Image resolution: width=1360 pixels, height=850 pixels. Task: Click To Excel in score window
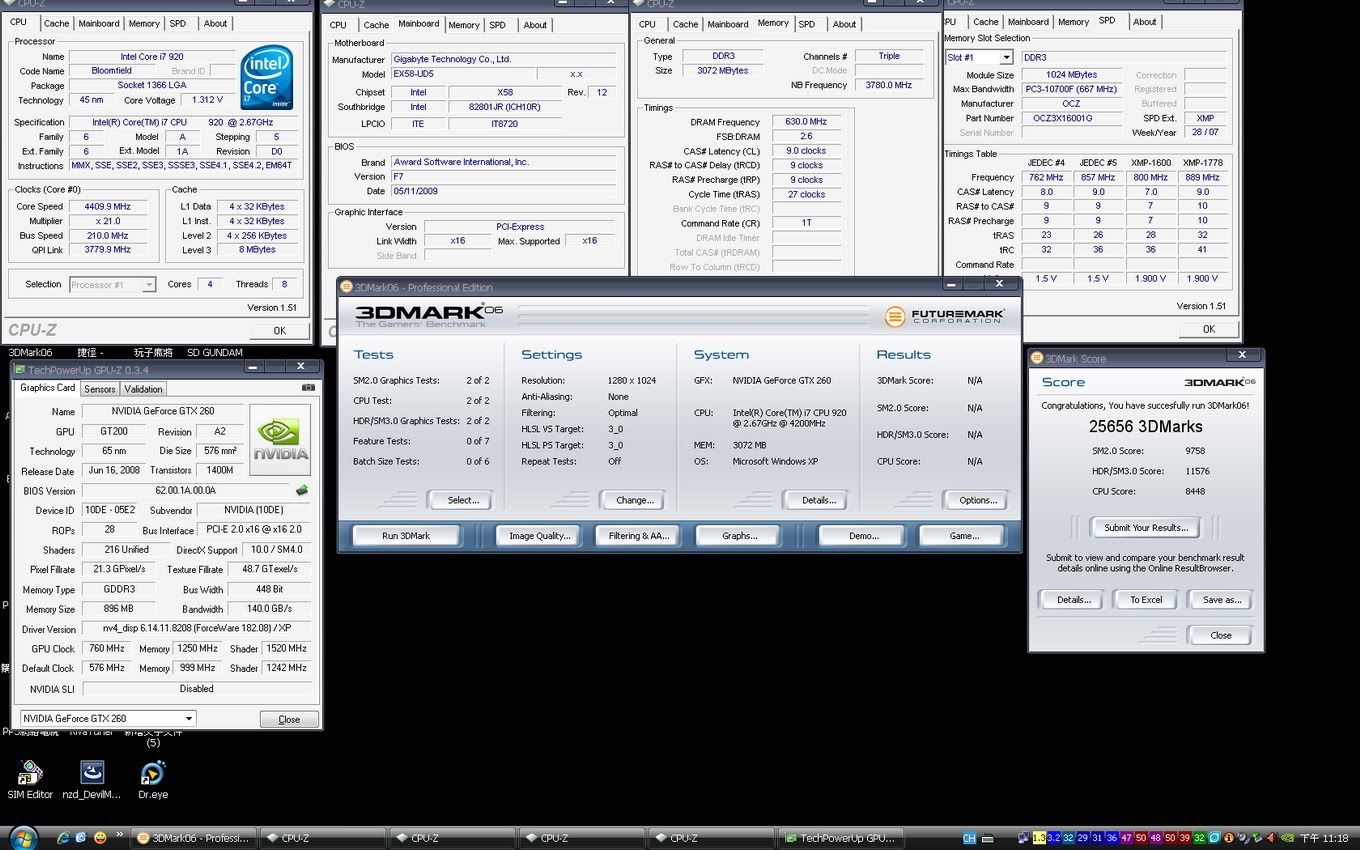[1146, 600]
